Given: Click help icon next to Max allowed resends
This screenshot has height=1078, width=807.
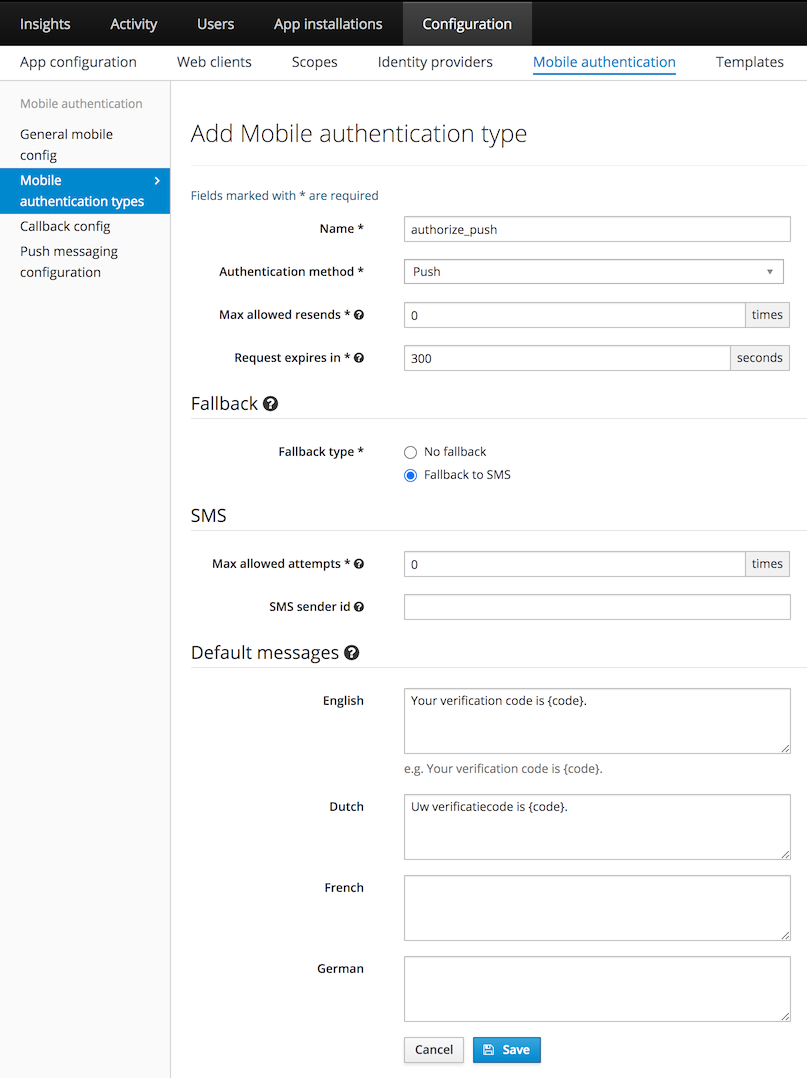Looking at the screenshot, I should click(x=359, y=315).
